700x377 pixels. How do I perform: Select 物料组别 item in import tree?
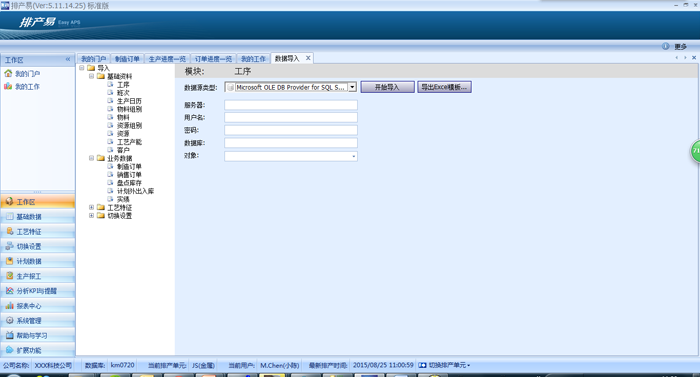[129, 109]
